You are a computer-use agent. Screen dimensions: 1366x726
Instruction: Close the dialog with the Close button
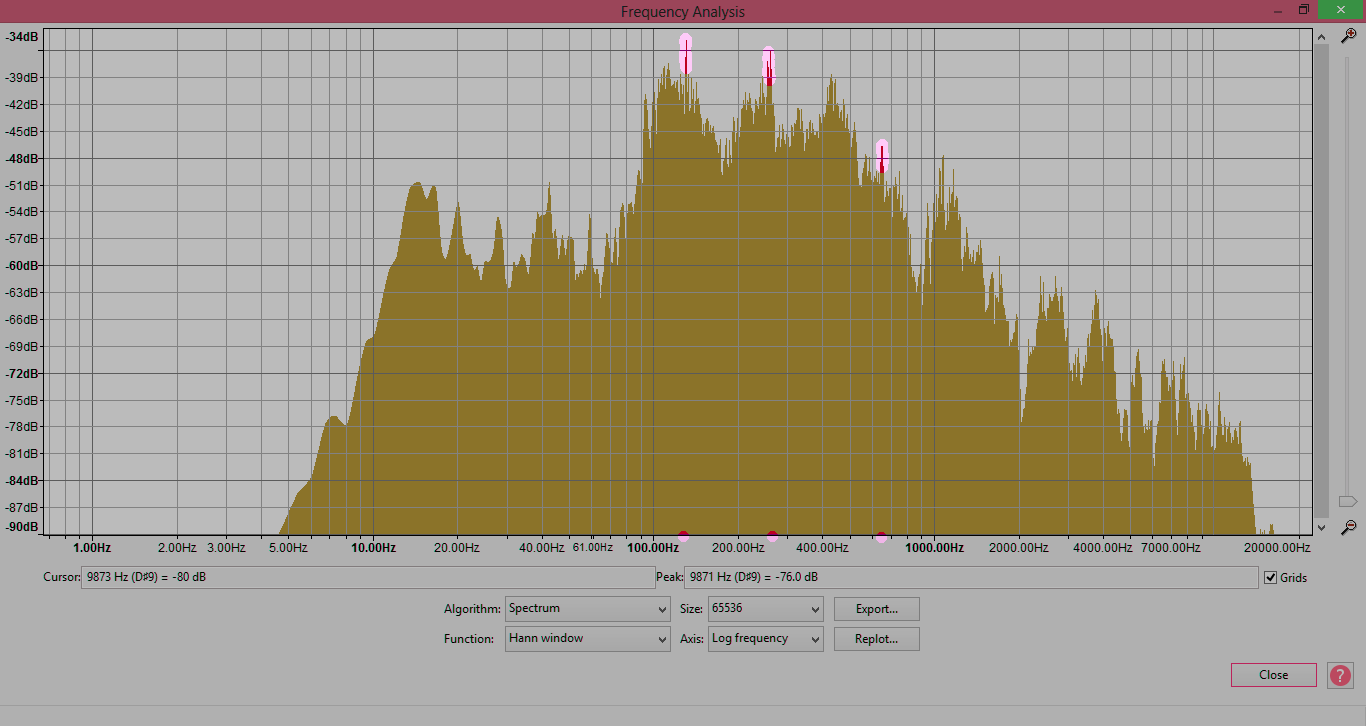click(1273, 675)
